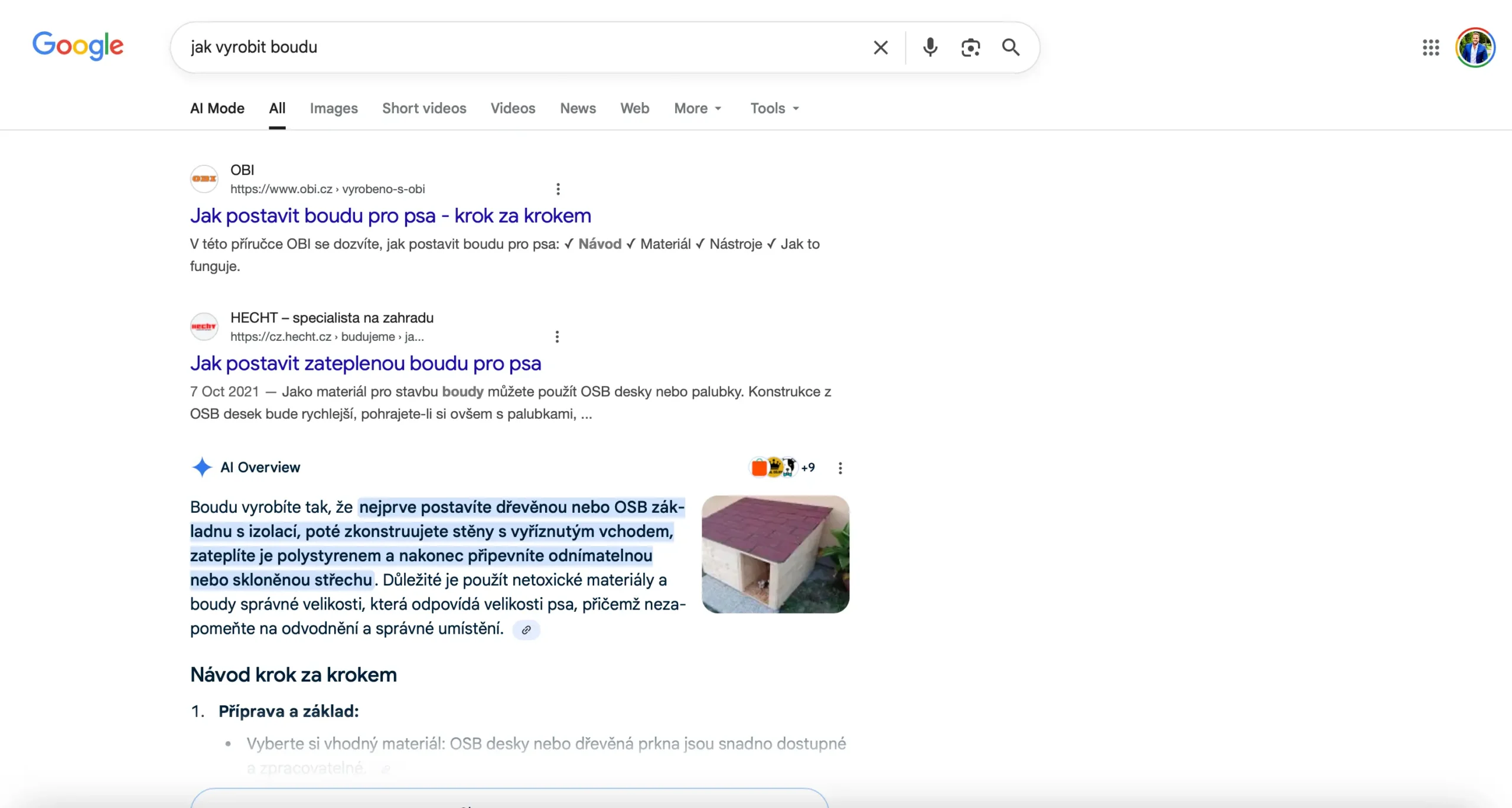Open Google Lens image search

970,47
